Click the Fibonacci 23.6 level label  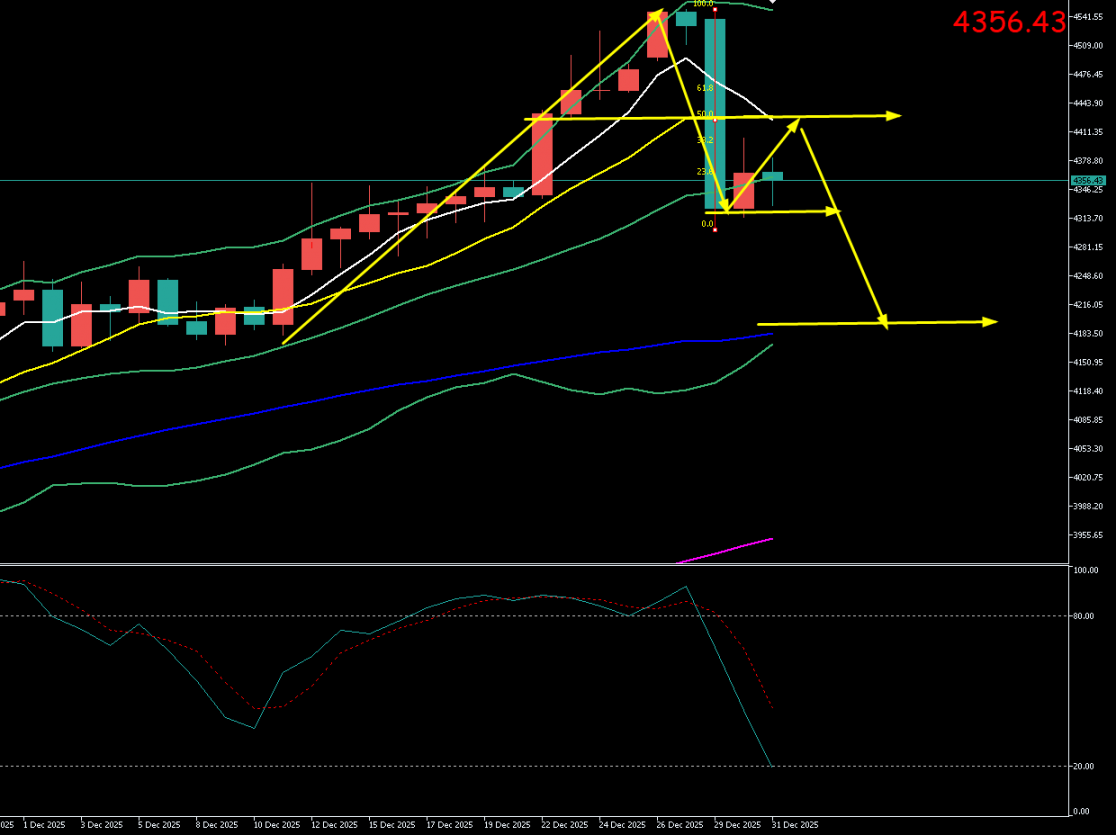pos(704,172)
